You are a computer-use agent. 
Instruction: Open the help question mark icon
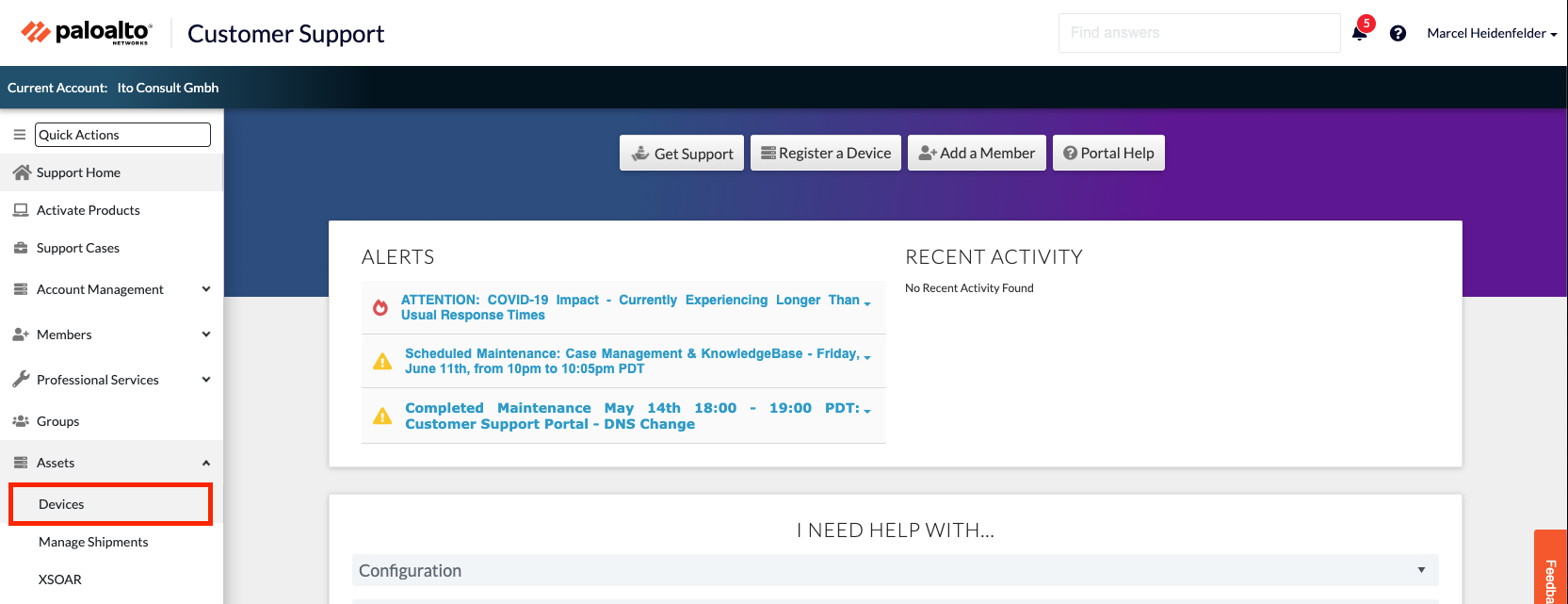tap(1398, 34)
